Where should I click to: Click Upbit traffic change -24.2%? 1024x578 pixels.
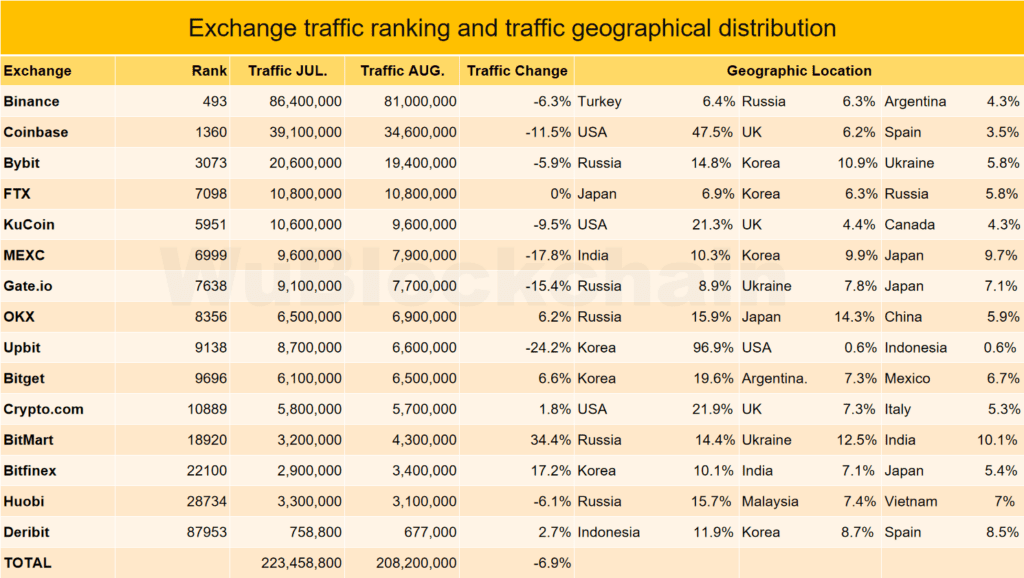click(x=549, y=347)
